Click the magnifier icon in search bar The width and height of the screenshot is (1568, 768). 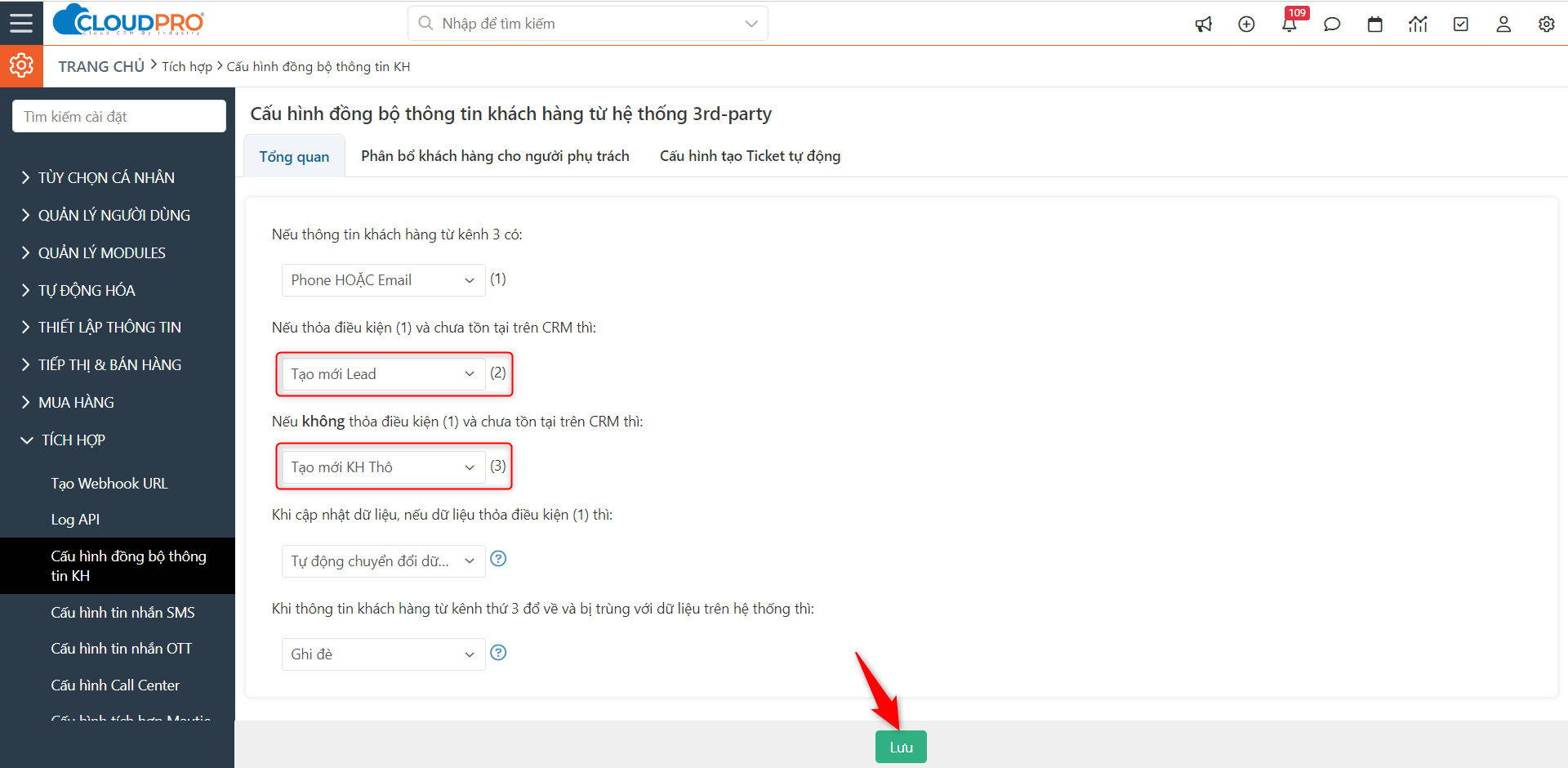425,23
